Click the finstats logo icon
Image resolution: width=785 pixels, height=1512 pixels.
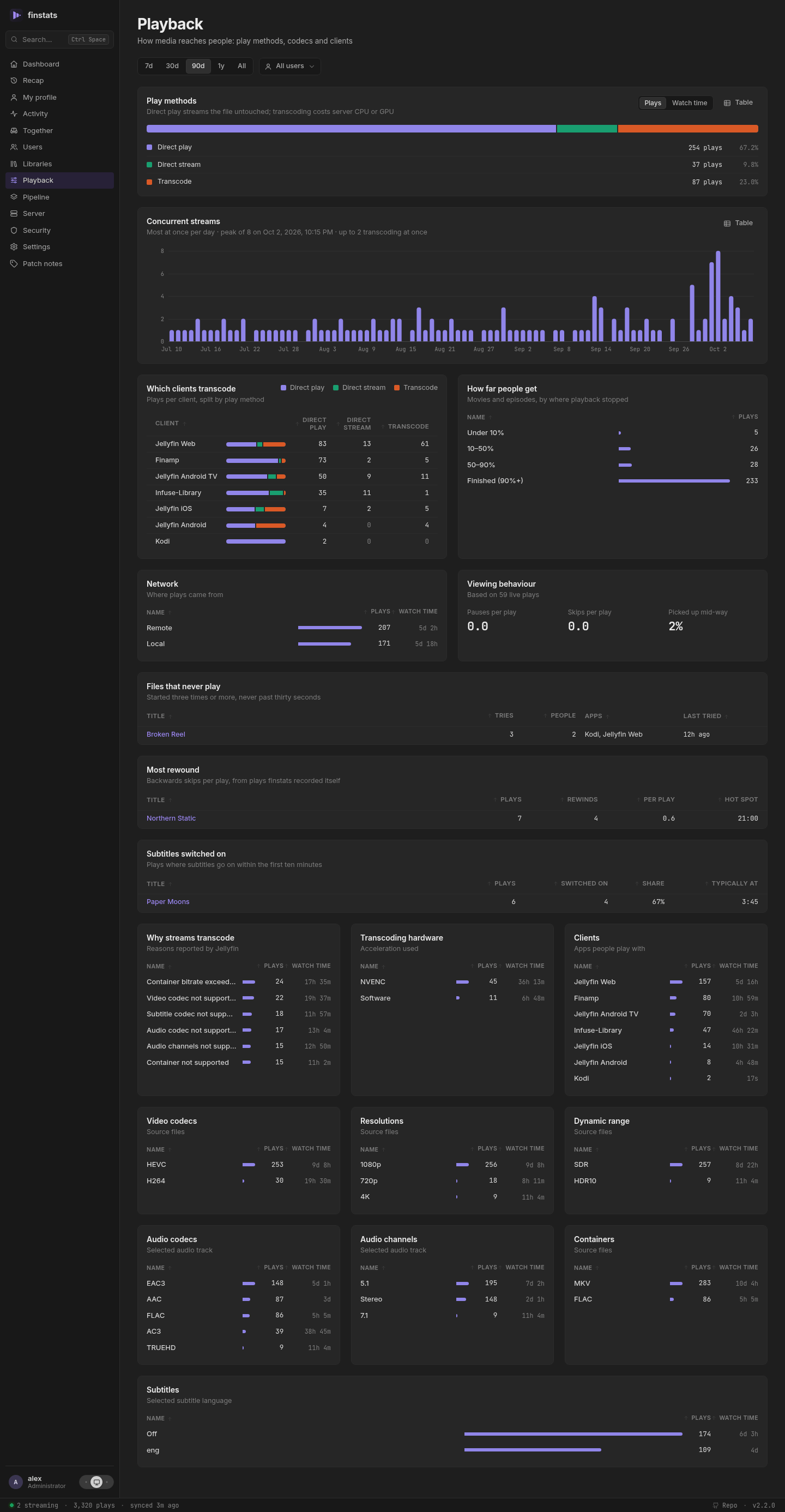(16, 15)
